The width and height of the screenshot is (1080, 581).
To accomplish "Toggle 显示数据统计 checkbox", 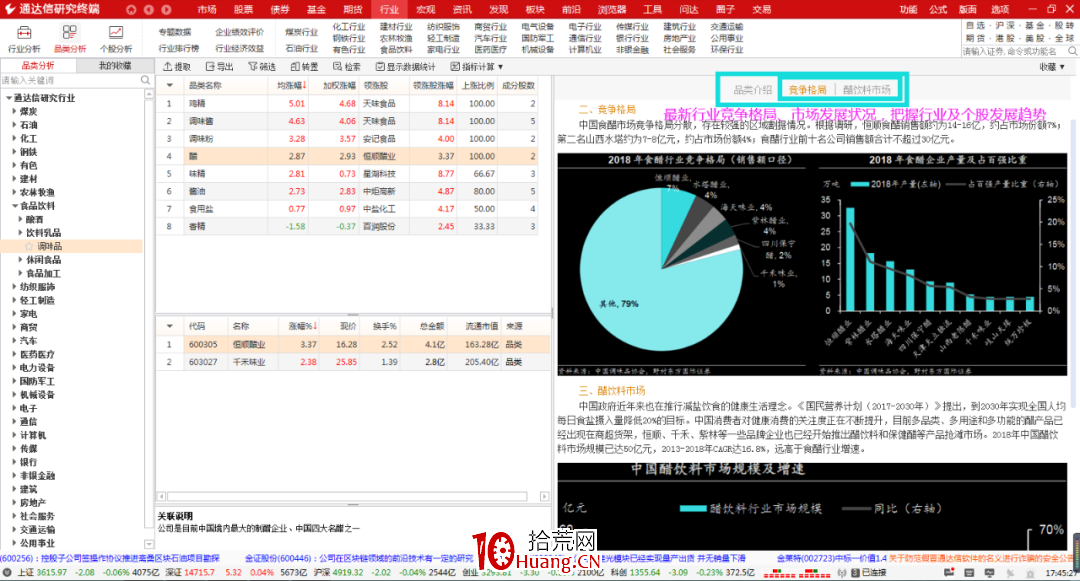I will pyautogui.click(x=380, y=67).
